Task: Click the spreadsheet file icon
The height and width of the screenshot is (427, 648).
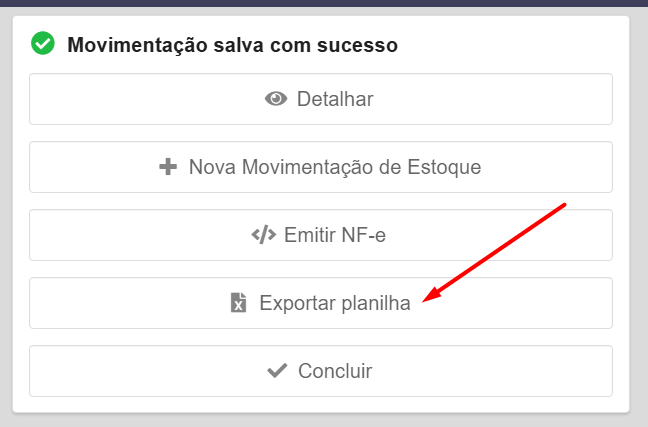Action: 238,303
